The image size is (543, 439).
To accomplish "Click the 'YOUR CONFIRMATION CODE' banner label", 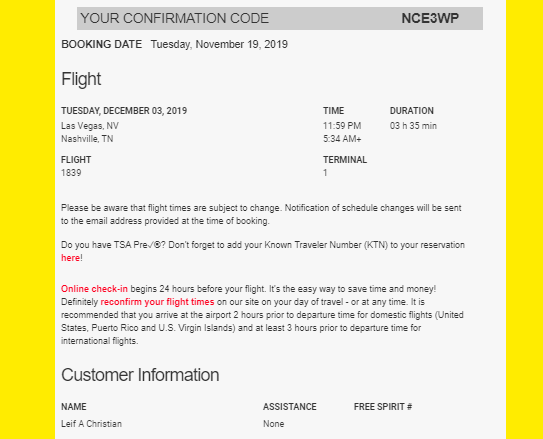I will pyautogui.click(x=175, y=18).
